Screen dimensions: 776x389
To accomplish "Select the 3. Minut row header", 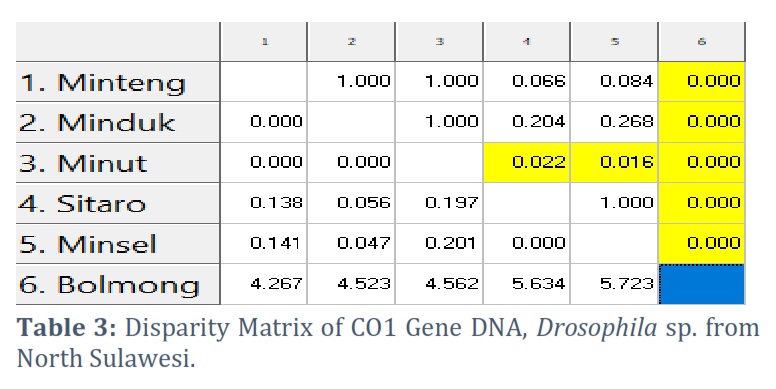I will 118,163.
